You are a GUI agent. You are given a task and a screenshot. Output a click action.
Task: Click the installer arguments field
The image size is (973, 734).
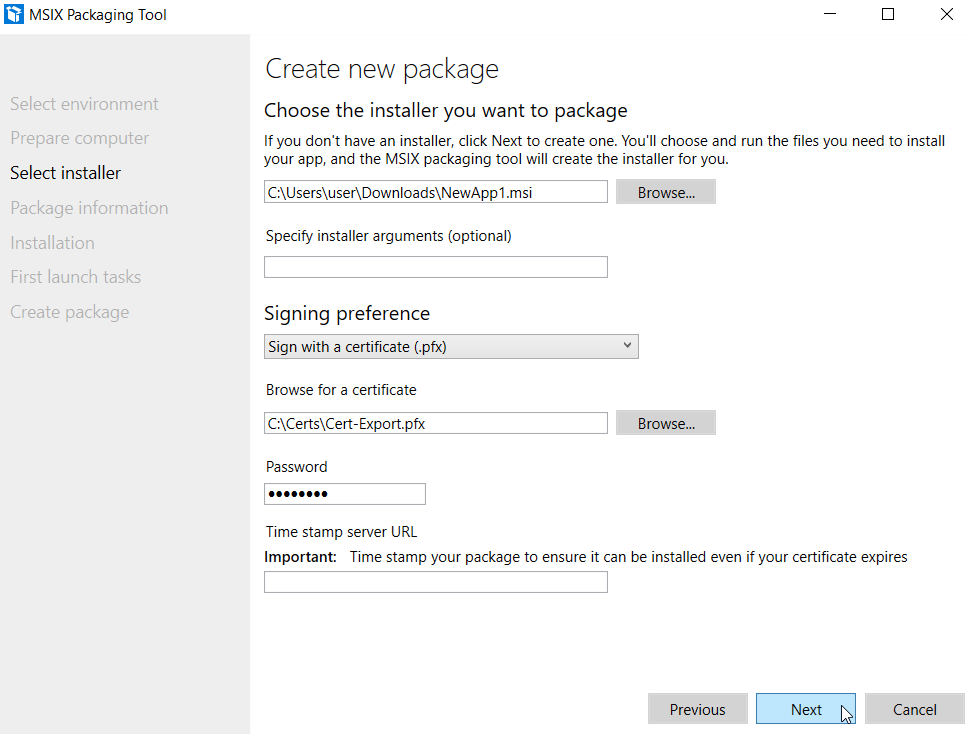pyautogui.click(x=436, y=267)
